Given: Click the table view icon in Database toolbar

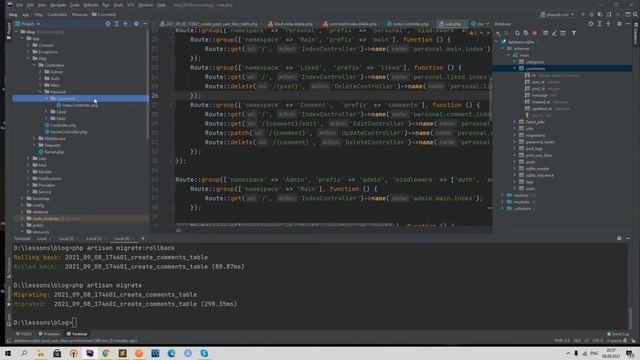Looking at the screenshot, I should coord(546,33).
